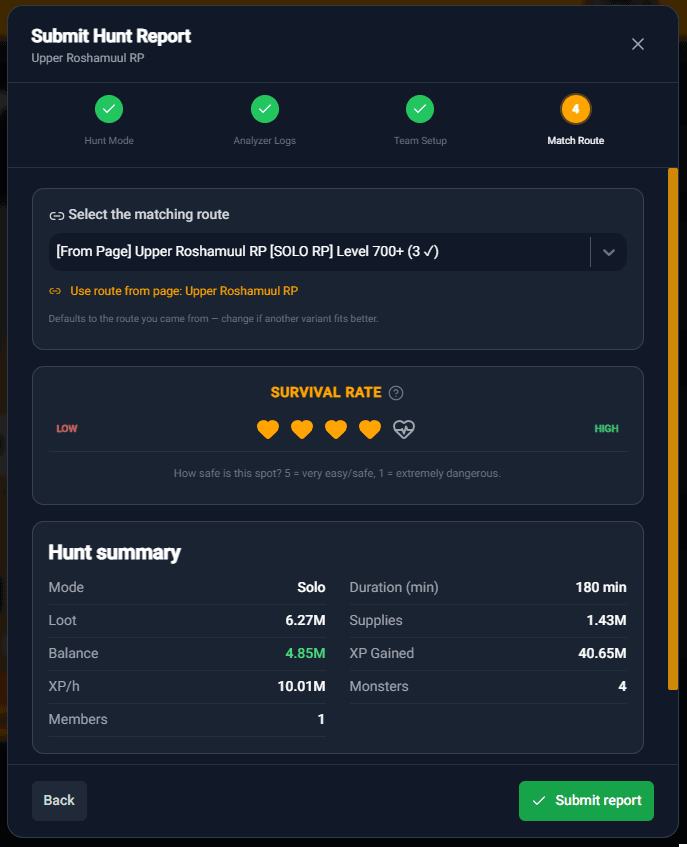Set survival rate to two hearts

[x=302, y=429]
